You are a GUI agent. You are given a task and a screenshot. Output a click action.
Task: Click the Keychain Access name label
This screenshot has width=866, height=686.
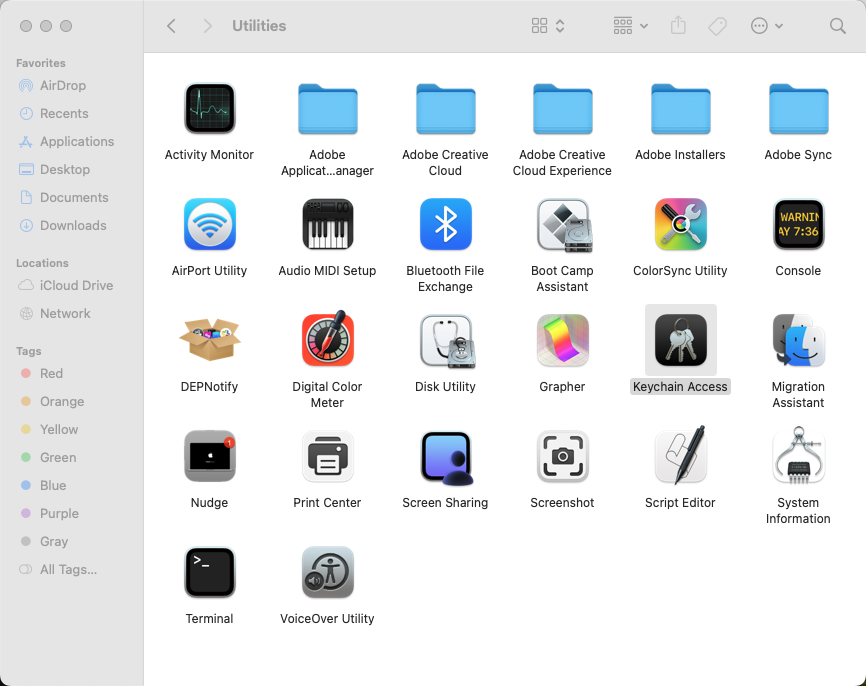coord(680,387)
